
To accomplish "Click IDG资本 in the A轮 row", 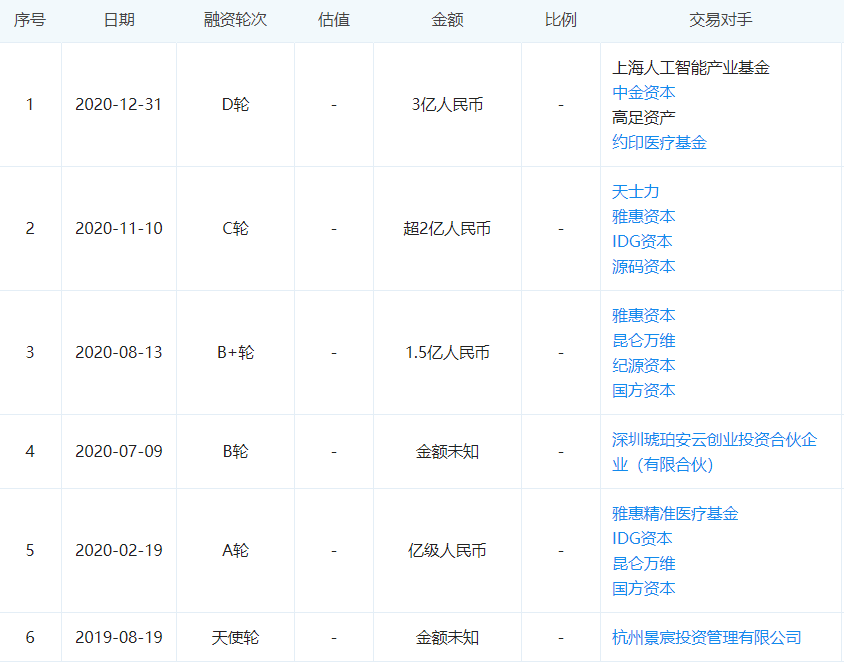I will [642, 538].
